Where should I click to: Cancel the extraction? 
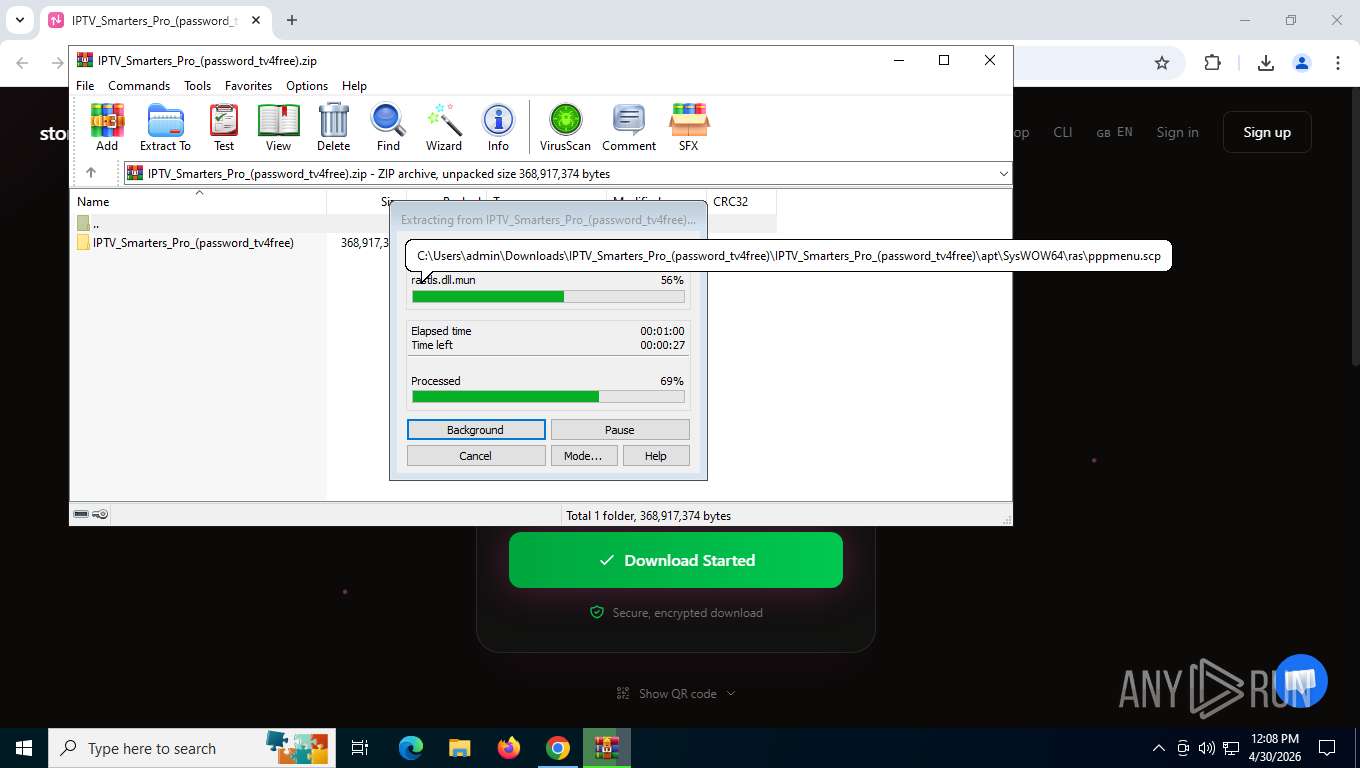coord(476,456)
